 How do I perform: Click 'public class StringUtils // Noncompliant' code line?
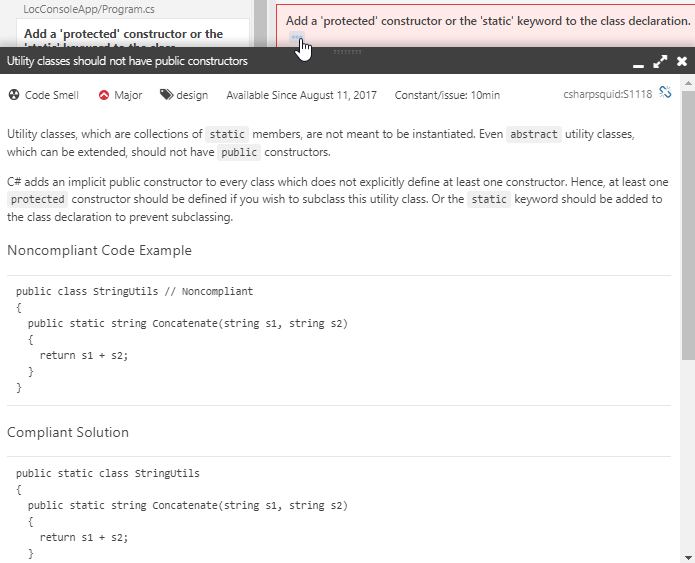click(x=134, y=291)
